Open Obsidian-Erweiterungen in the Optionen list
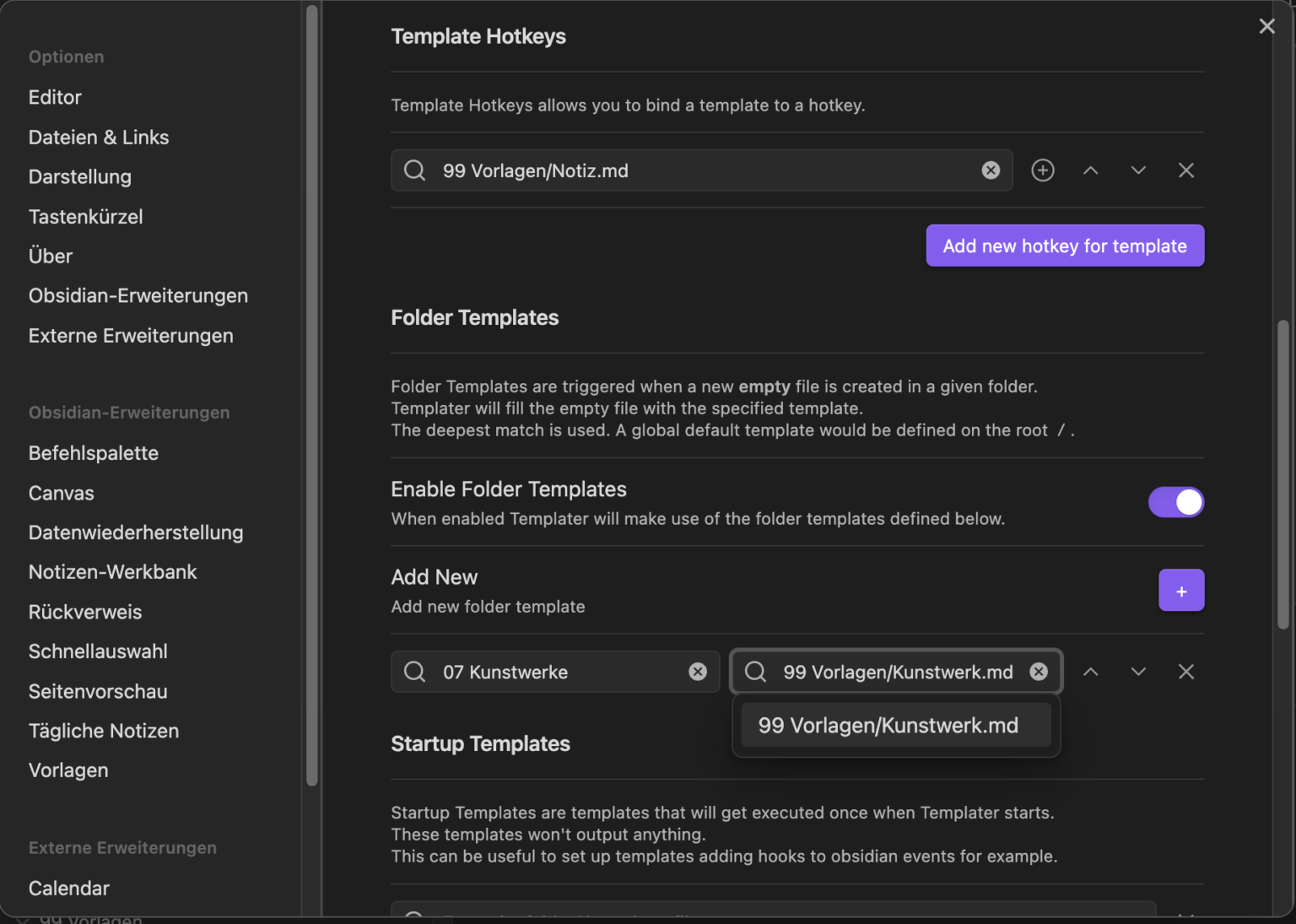1296x924 pixels. [138, 295]
